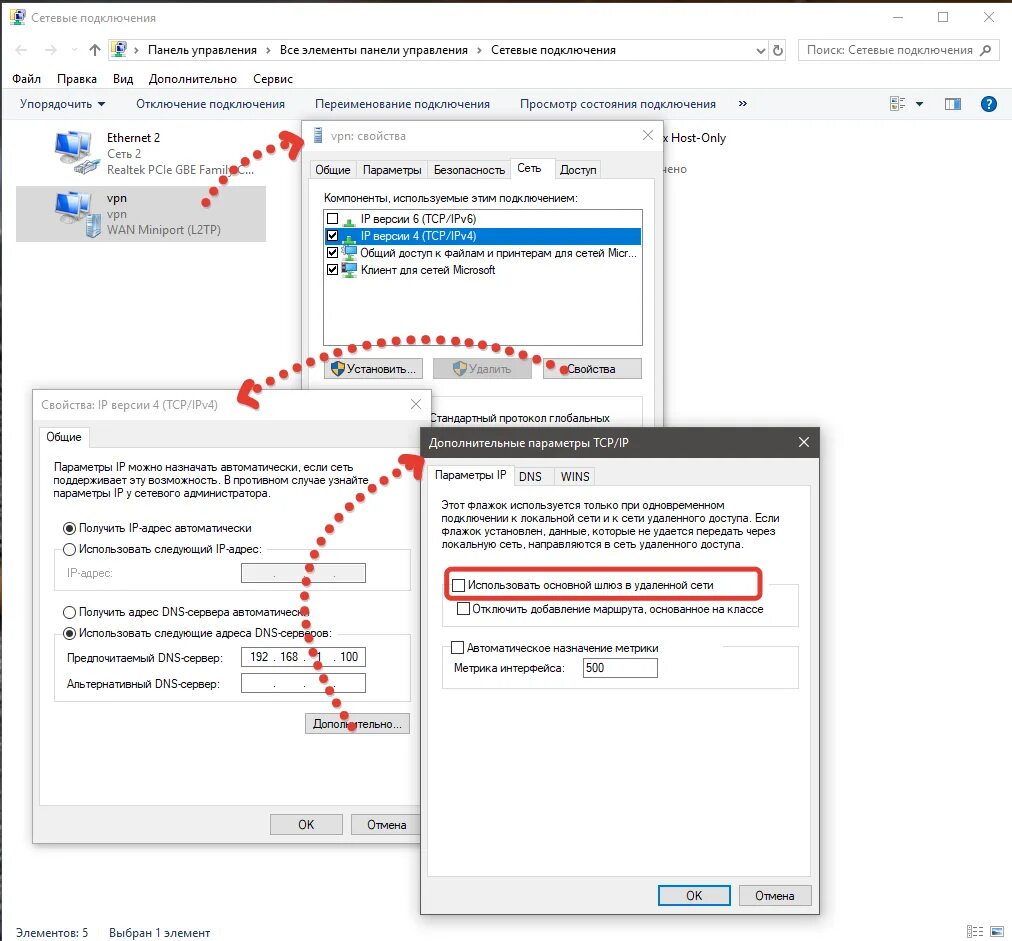Click OK in IPv4 properties dialog
1012x941 pixels.
[x=306, y=825]
